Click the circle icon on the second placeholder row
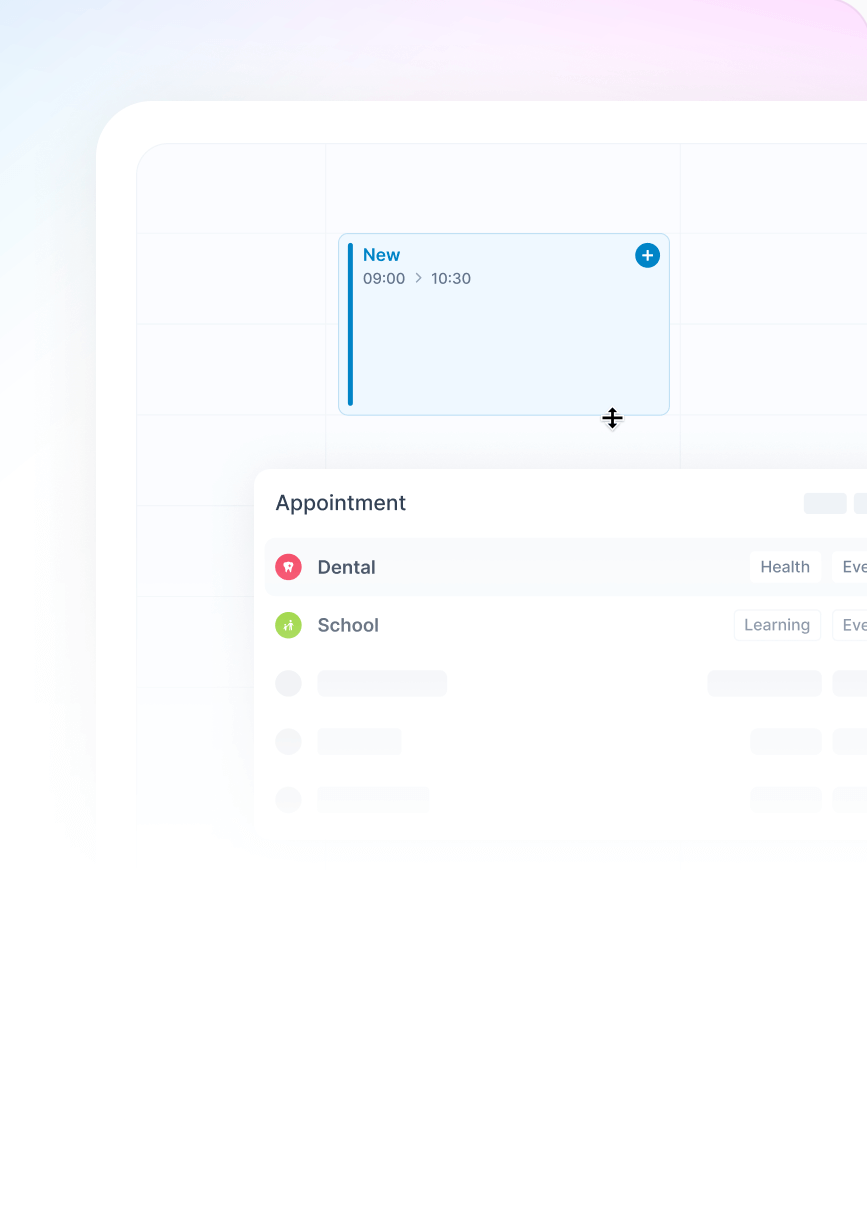Viewport: 867px width, 1229px height. (288, 741)
